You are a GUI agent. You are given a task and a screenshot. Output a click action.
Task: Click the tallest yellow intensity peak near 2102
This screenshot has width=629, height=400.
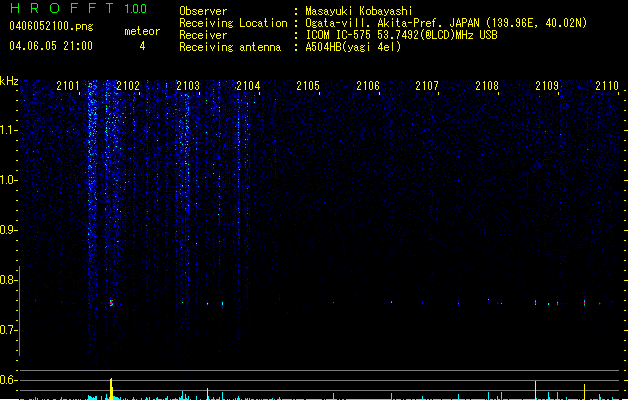[112, 389]
